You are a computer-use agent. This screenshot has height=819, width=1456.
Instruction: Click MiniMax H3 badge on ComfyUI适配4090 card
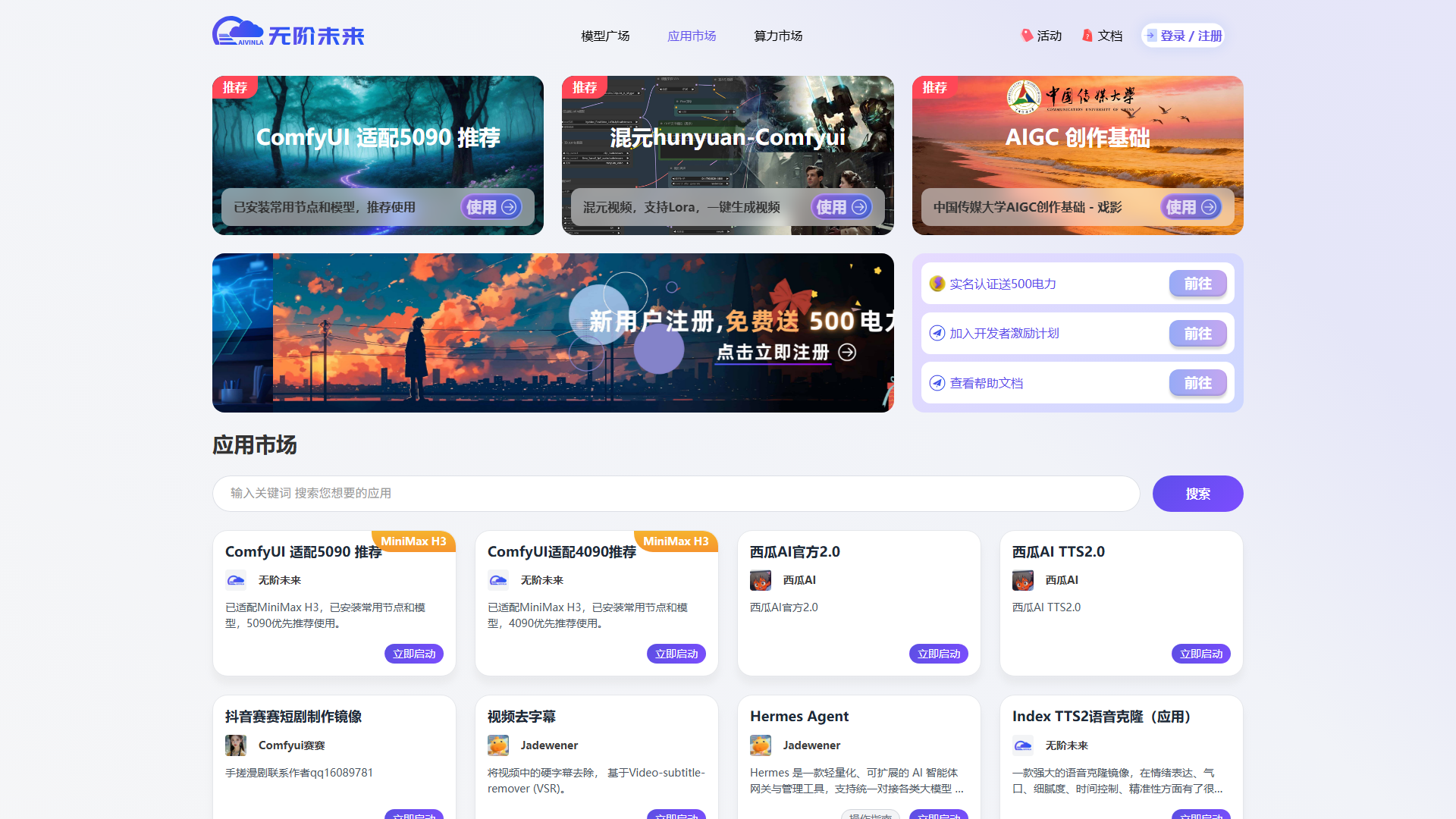pos(676,541)
